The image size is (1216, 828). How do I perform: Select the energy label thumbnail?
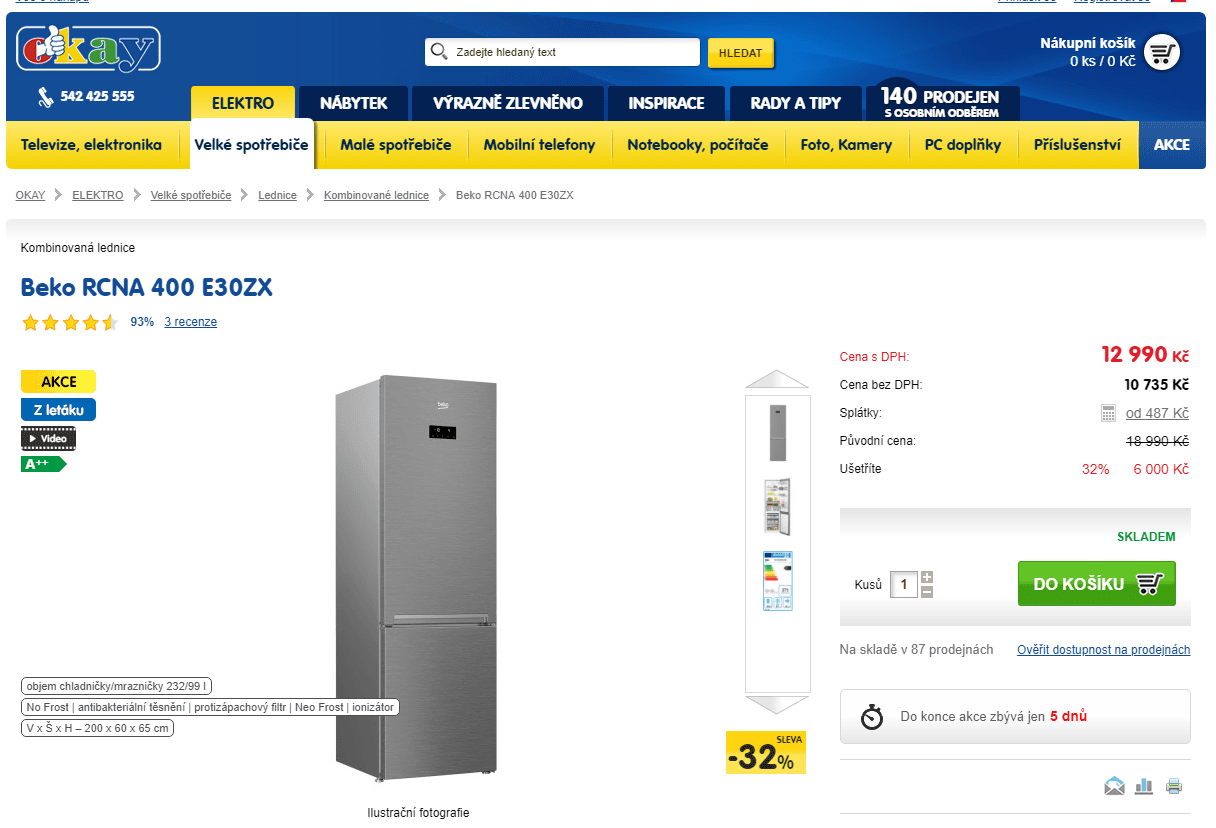(x=777, y=582)
